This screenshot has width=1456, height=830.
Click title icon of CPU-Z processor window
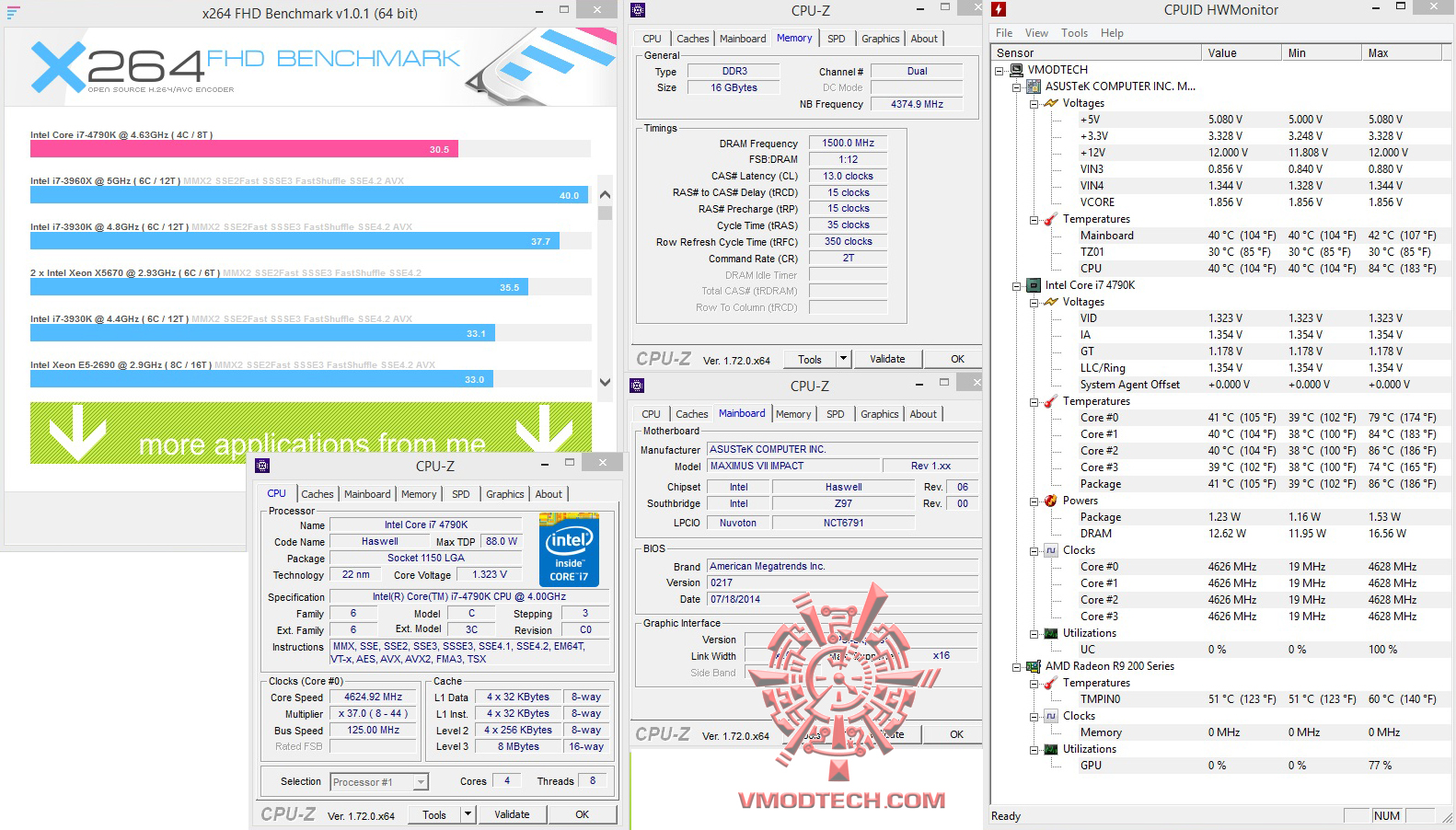262,466
